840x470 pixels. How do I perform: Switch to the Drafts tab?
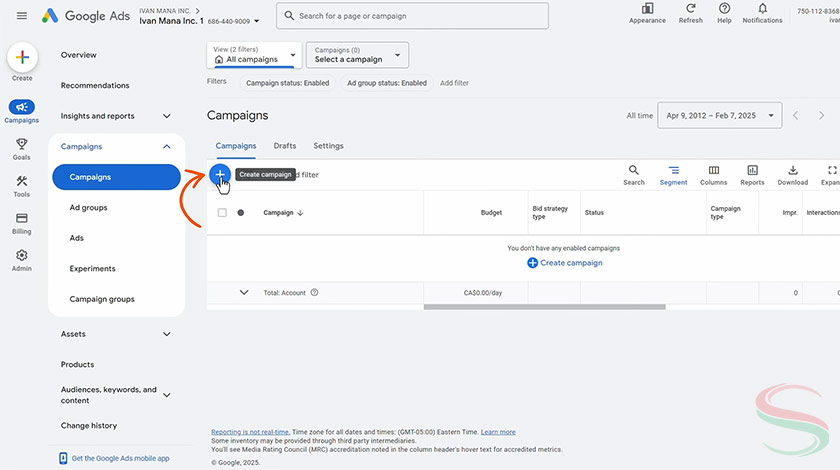coord(285,146)
